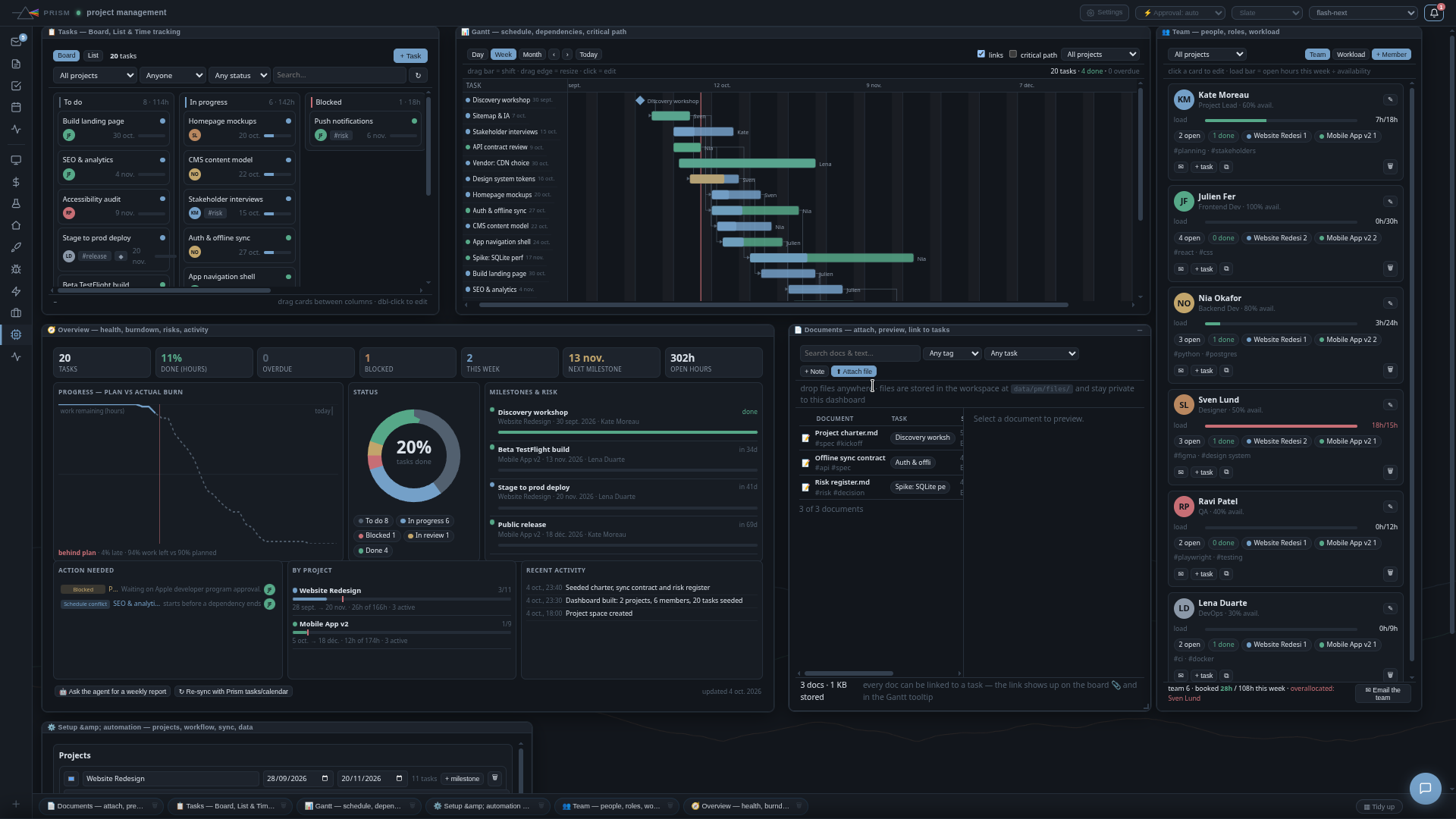The image size is (1456, 819).
Task: Set Gantt scale to Month
Action: coord(532,55)
